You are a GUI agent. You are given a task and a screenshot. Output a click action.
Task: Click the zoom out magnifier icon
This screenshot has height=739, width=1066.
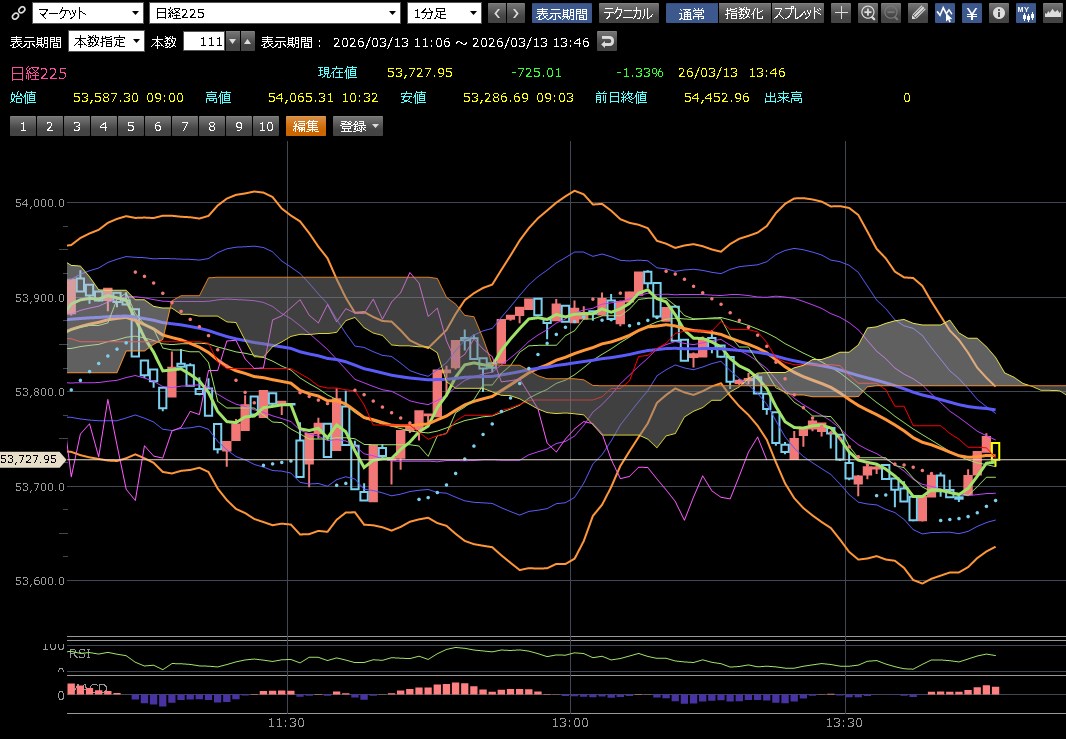pos(892,13)
